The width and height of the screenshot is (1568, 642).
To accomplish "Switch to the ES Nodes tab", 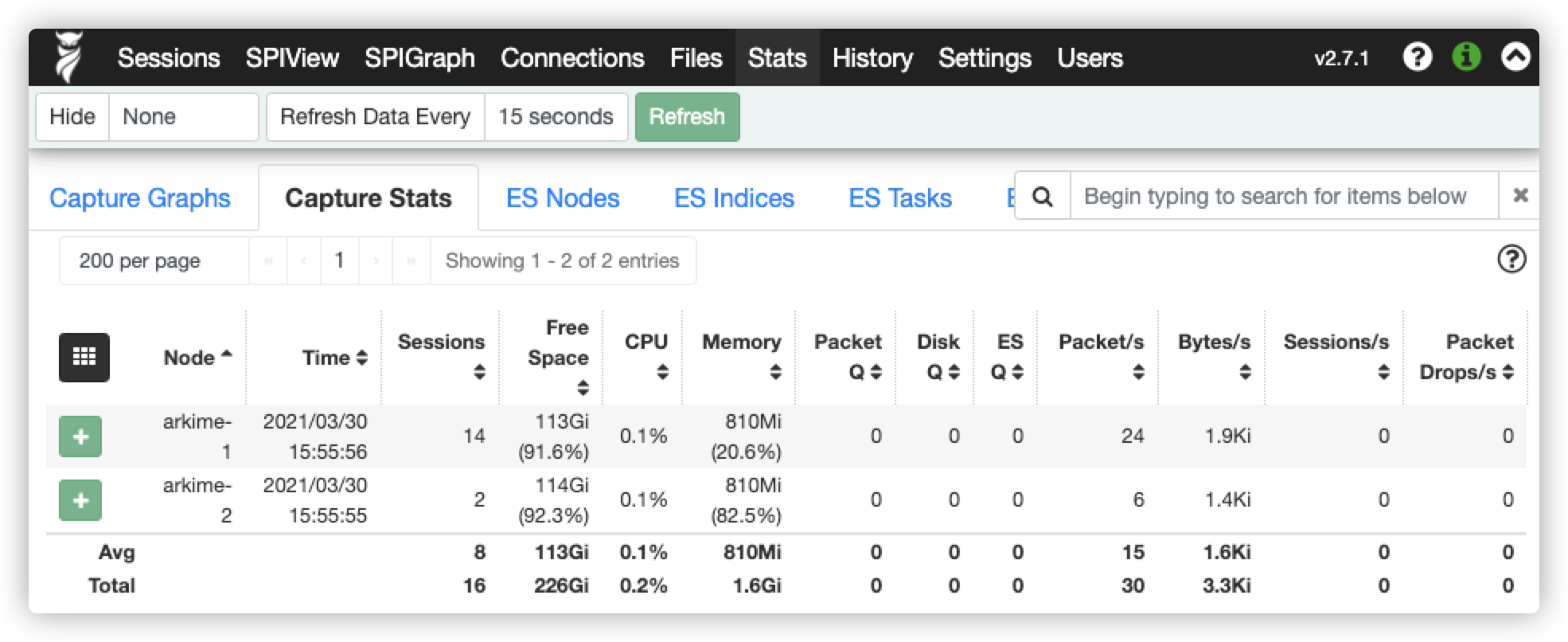I will [x=563, y=198].
